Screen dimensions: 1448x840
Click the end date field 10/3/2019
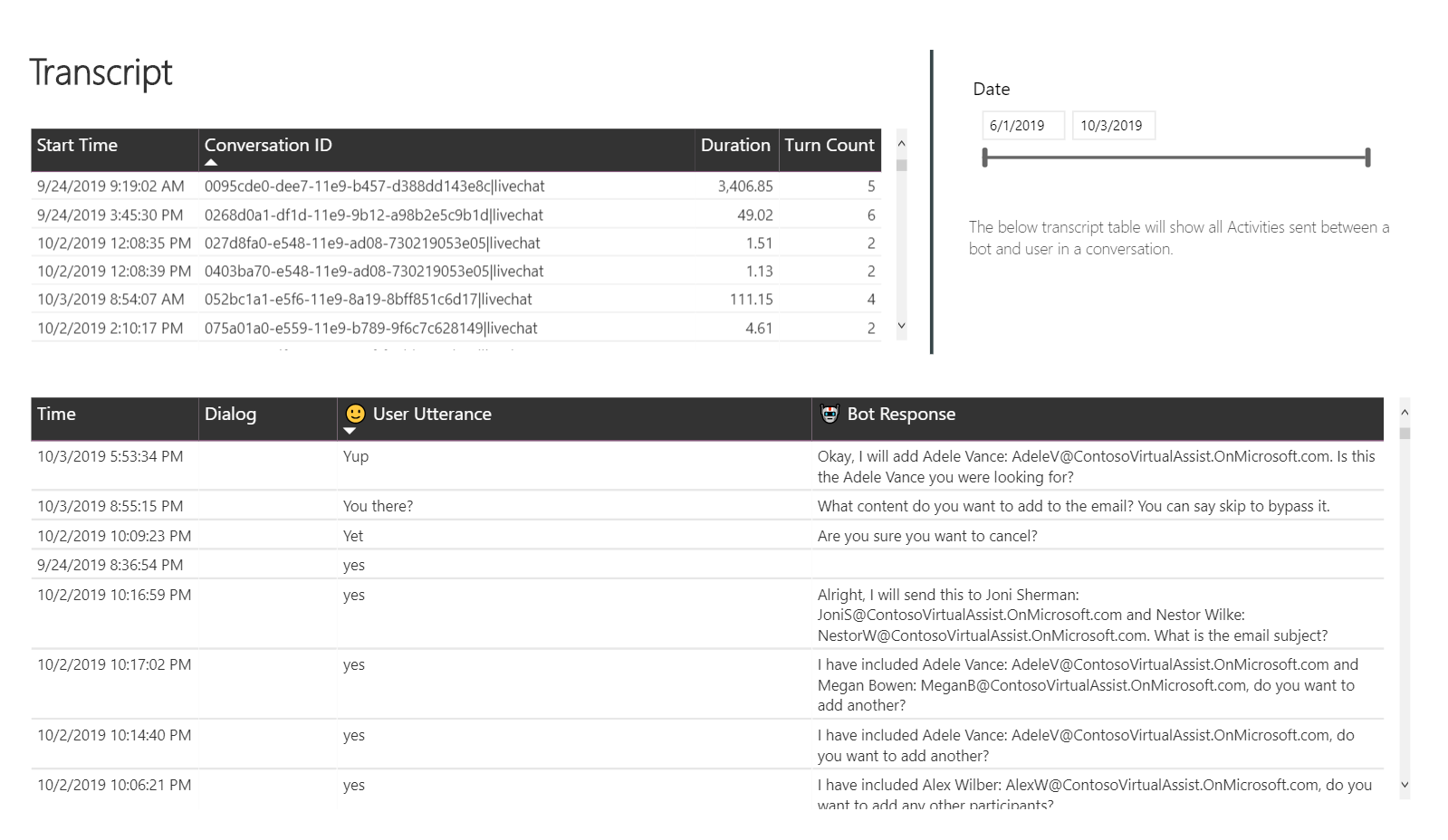tap(1114, 126)
